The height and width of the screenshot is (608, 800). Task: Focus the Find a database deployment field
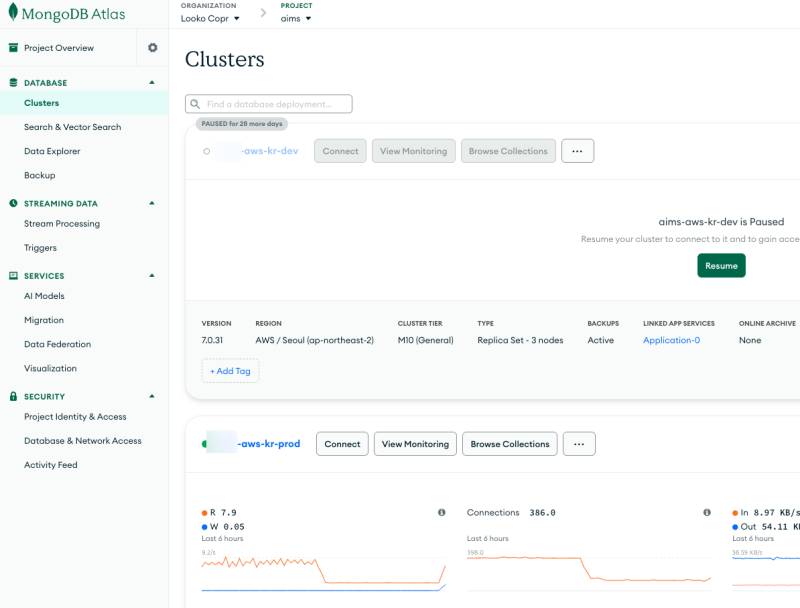tap(275, 104)
